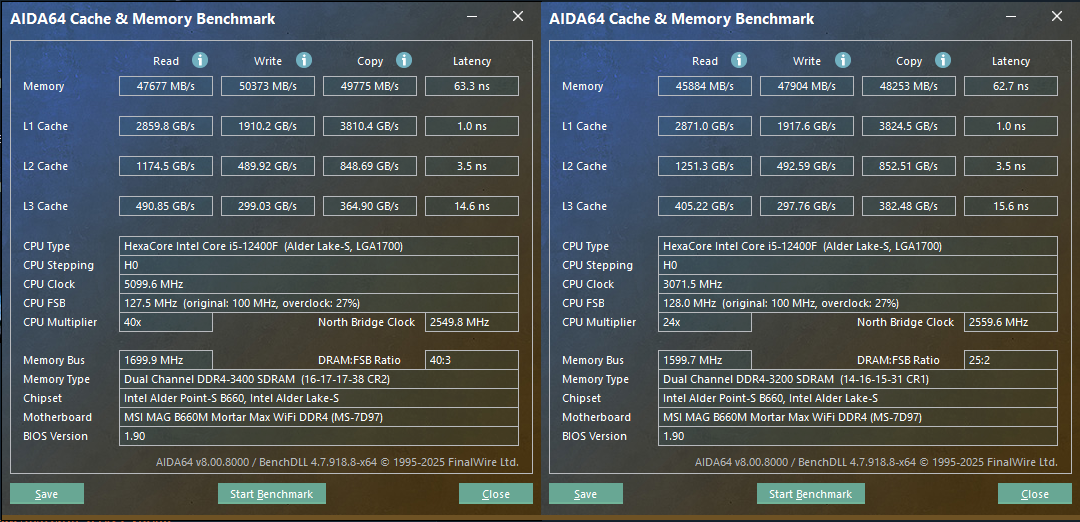Click L3 copy value 382.48 GB/s
This screenshot has height=522, width=1080.
[x=909, y=206]
